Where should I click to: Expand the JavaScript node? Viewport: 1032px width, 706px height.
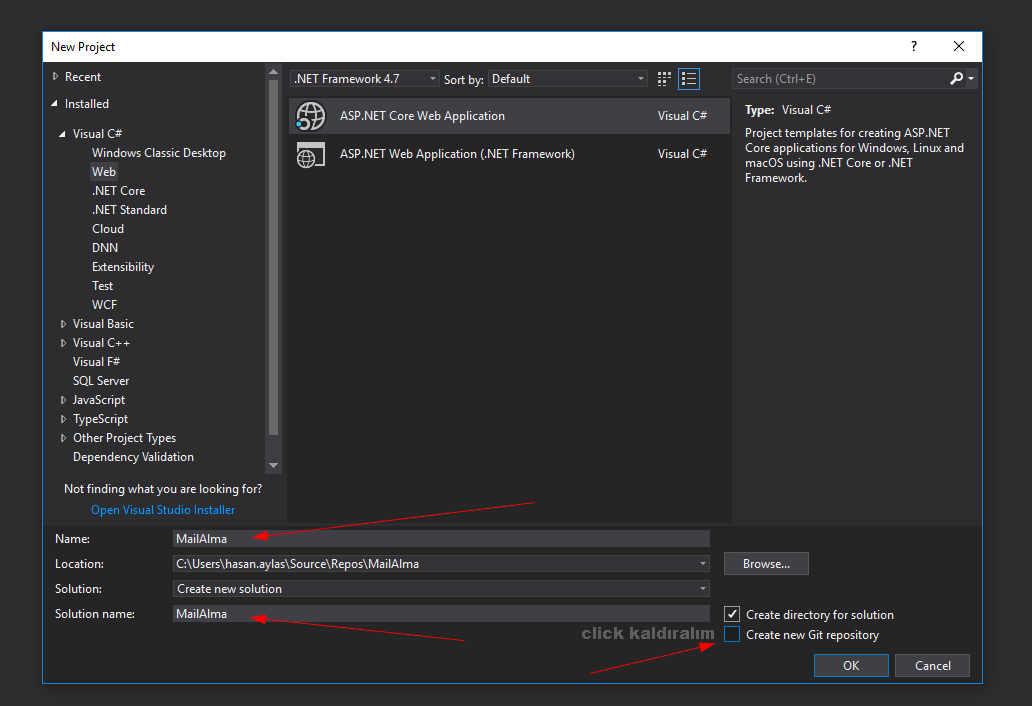point(63,400)
